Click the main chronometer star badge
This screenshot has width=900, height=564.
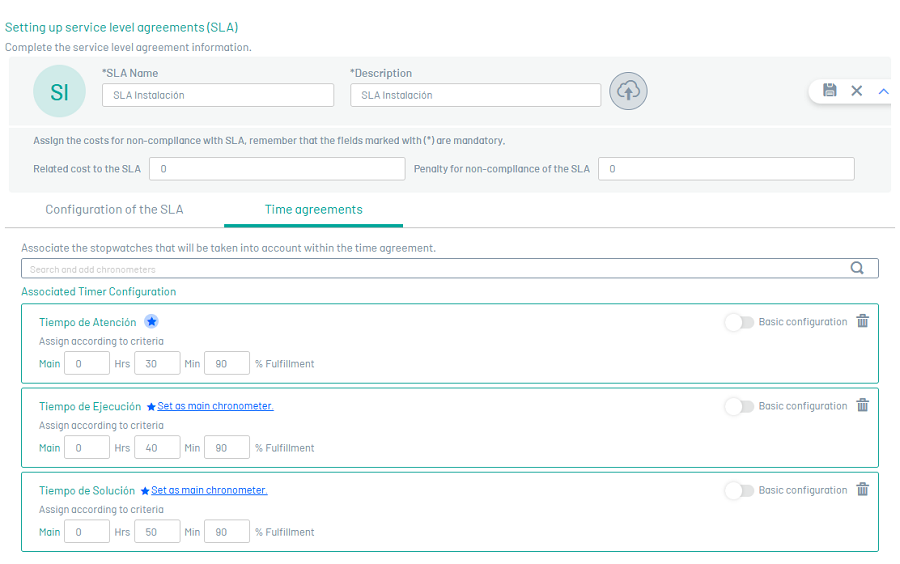(151, 322)
